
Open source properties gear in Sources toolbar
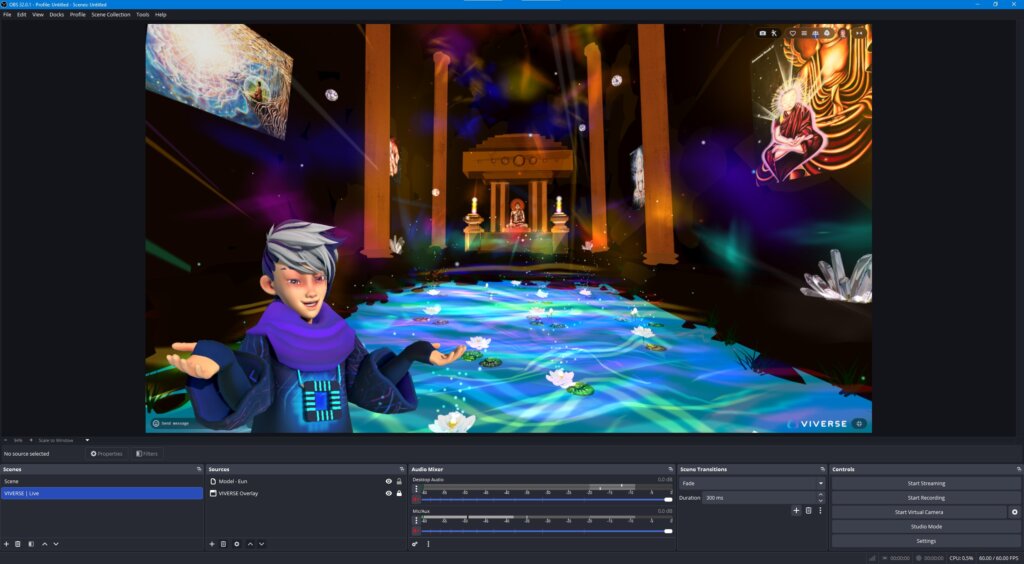[237, 544]
